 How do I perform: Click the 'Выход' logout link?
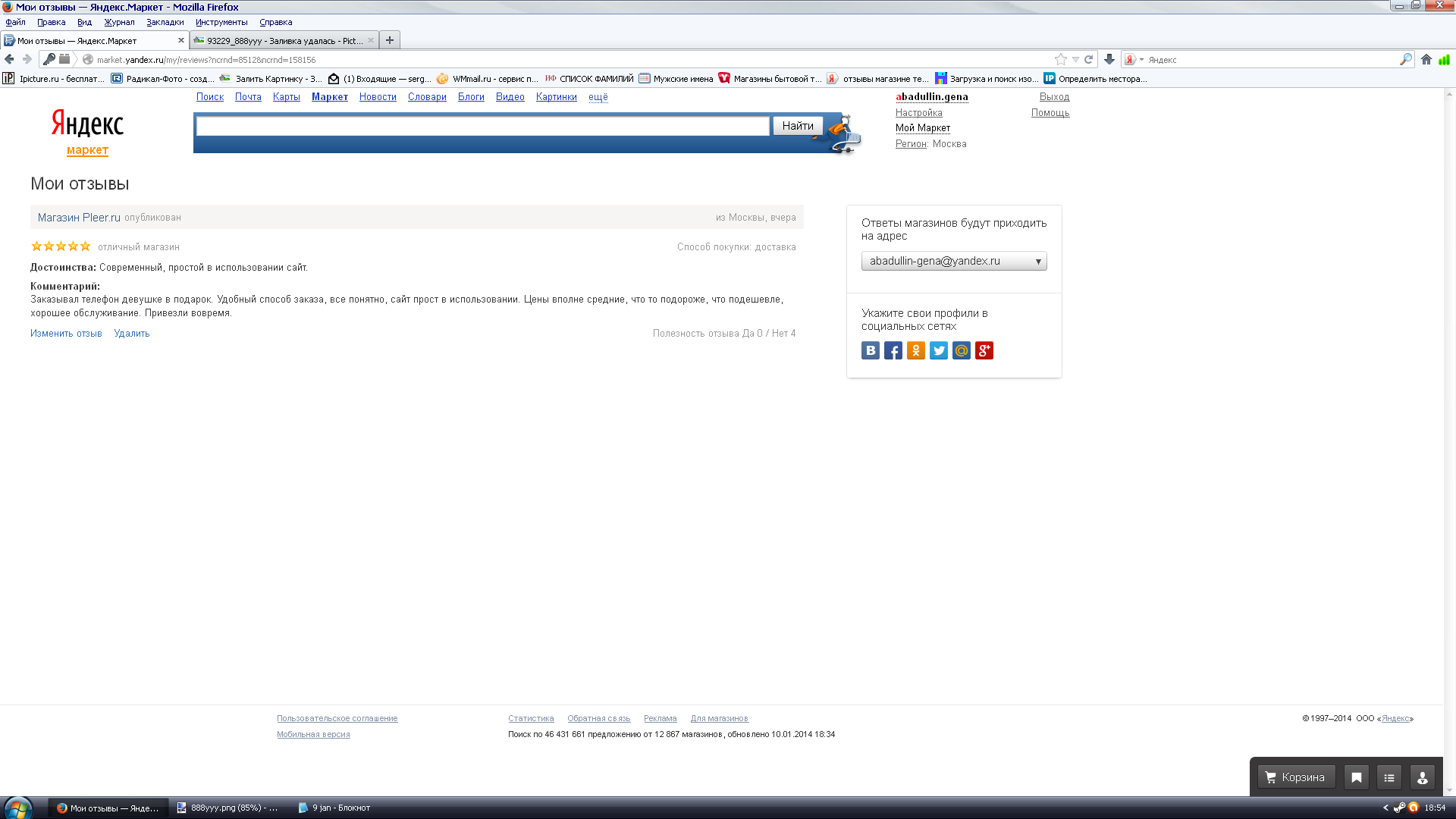click(1054, 97)
